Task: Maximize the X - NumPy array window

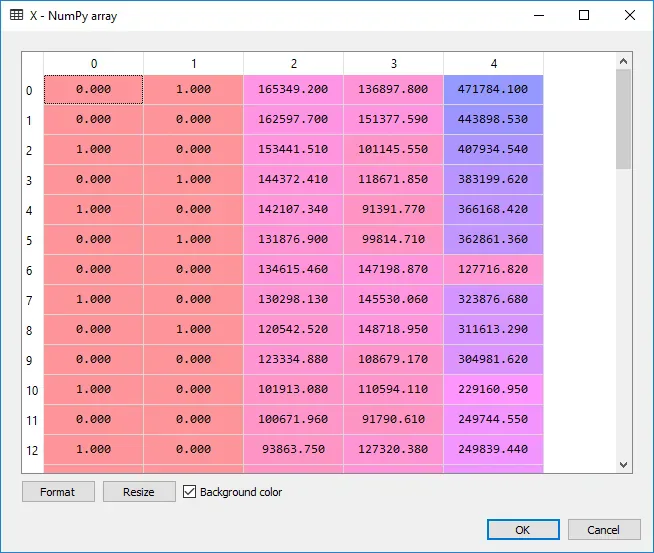Action: pyautogui.click(x=584, y=15)
